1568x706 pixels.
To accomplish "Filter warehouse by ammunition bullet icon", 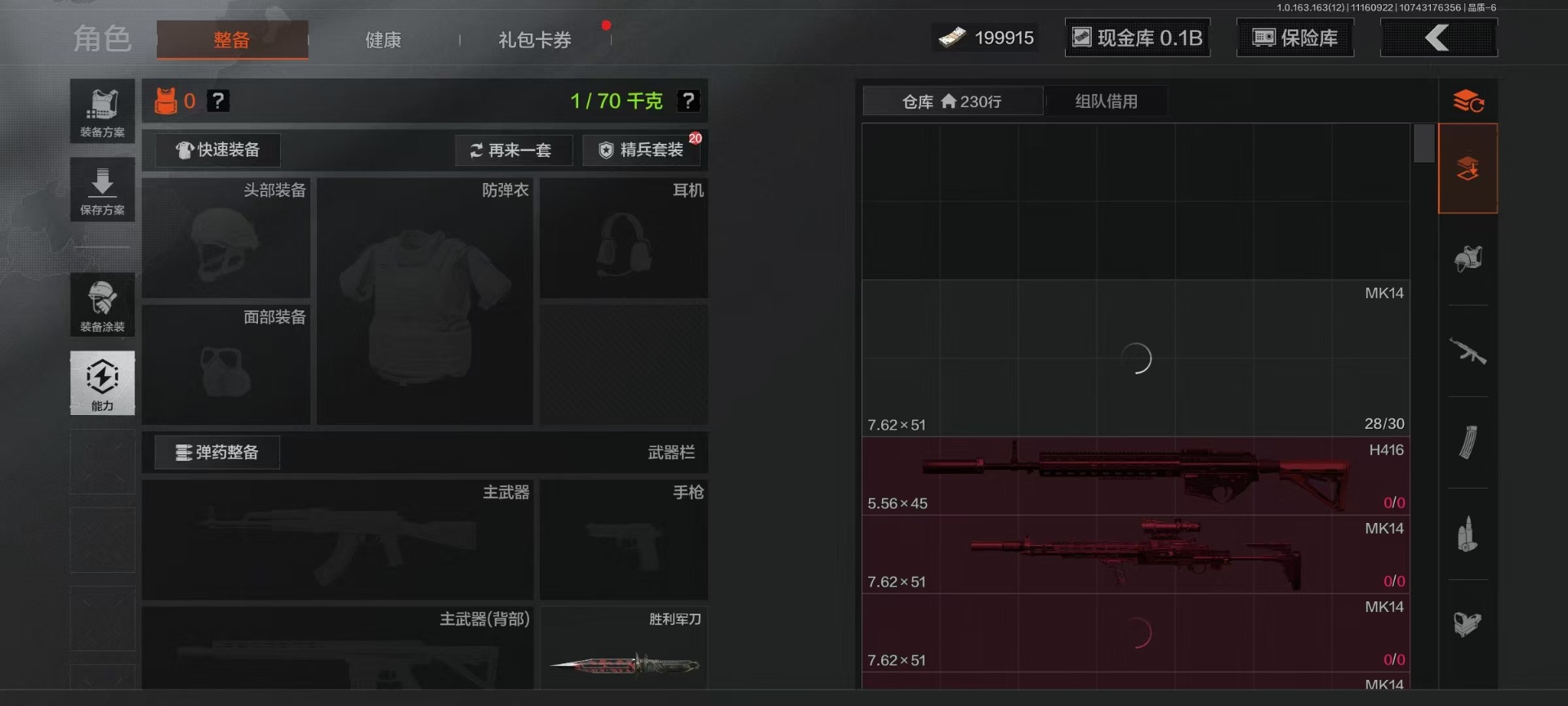I will [1468, 534].
